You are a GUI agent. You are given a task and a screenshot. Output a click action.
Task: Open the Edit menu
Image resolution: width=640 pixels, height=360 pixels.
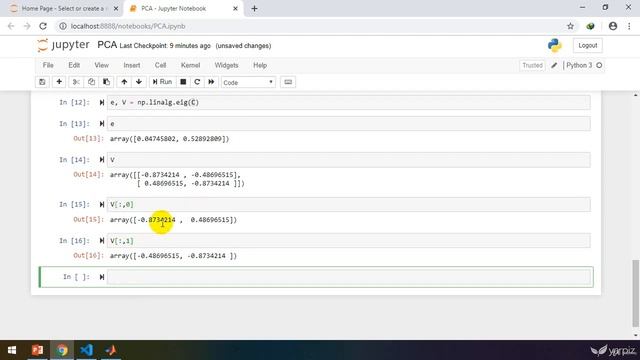tap(74, 65)
